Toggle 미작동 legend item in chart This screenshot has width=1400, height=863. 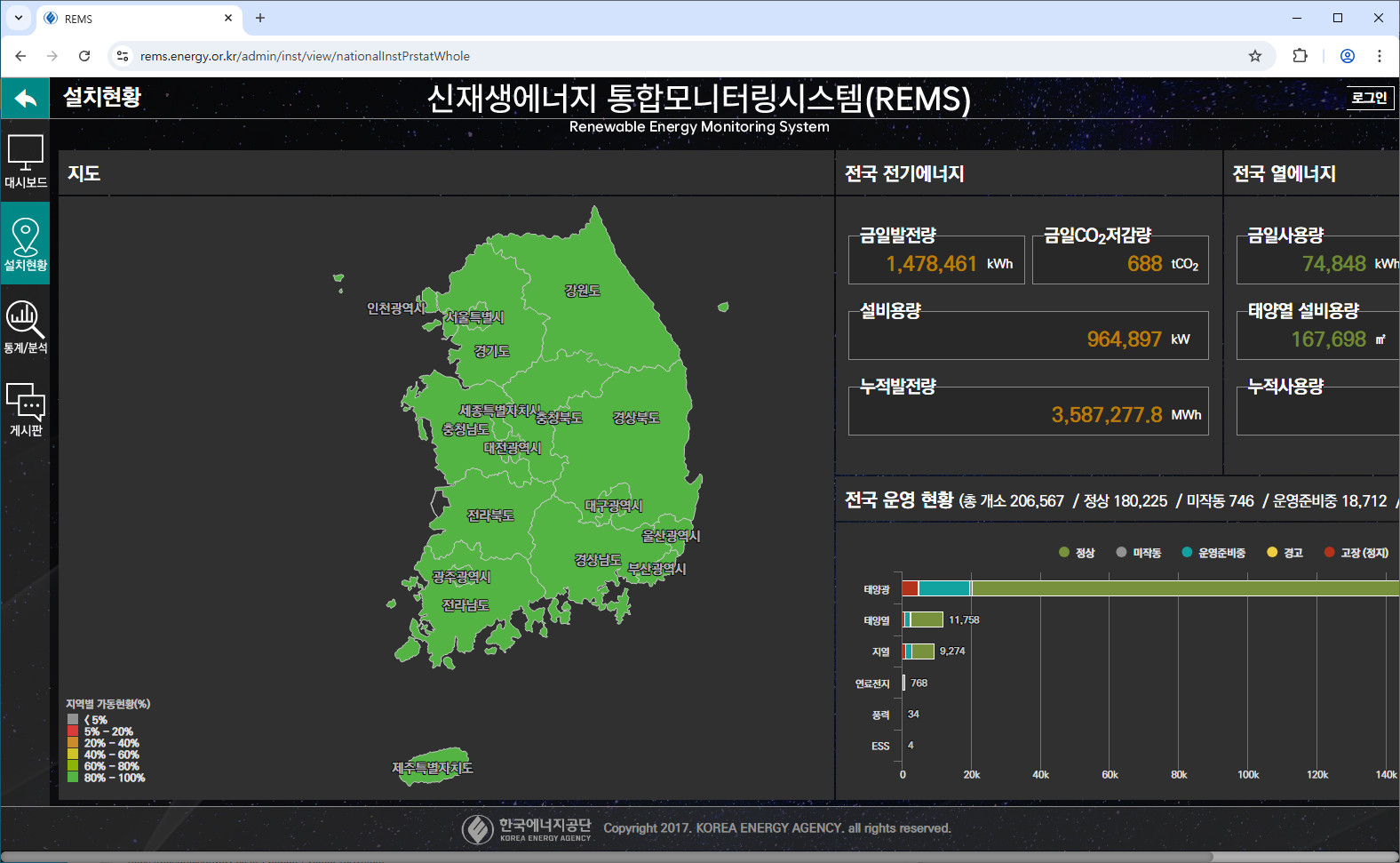click(x=1139, y=553)
